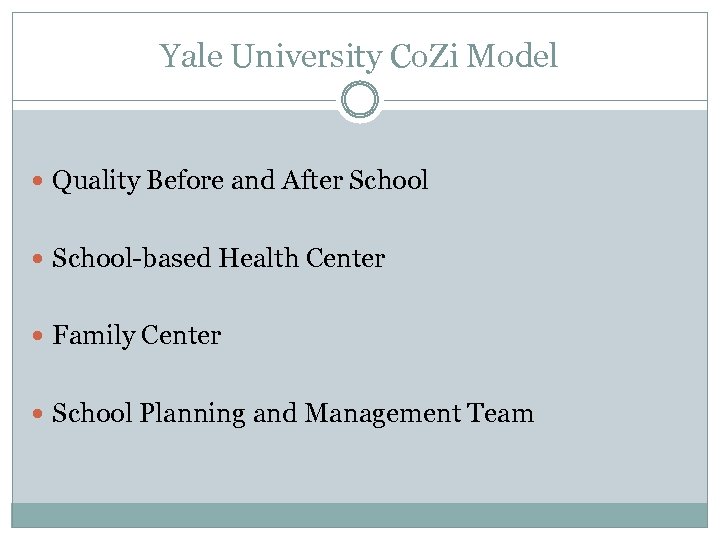The image size is (720, 540).
Task: Click the Quality Before and After School text
Action: [x=240, y=180]
